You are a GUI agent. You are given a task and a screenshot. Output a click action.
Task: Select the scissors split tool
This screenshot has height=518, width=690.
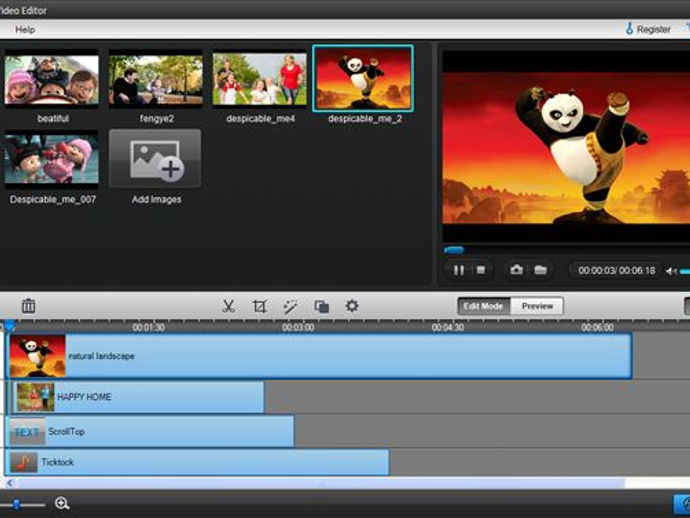[x=228, y=306]
